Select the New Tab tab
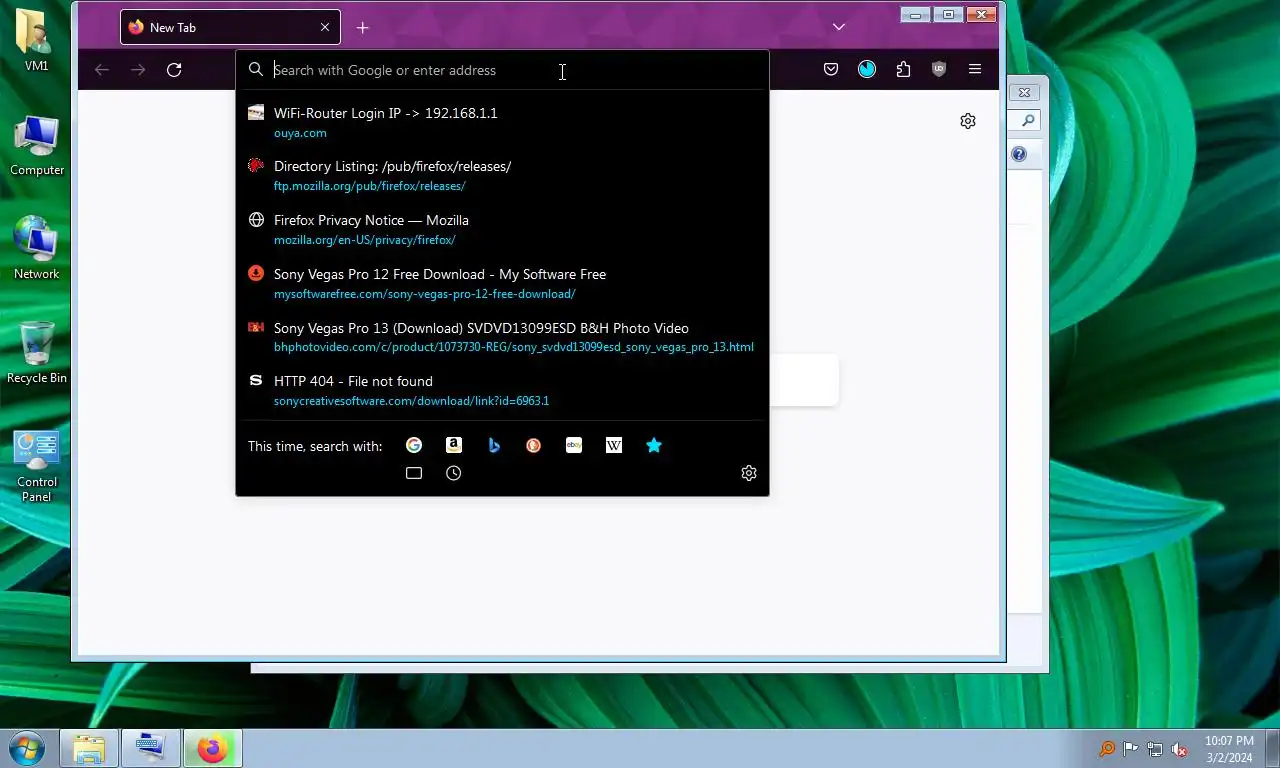This screenshot has height=768, width=1280. pyautogui.click(x=230, y=28)
